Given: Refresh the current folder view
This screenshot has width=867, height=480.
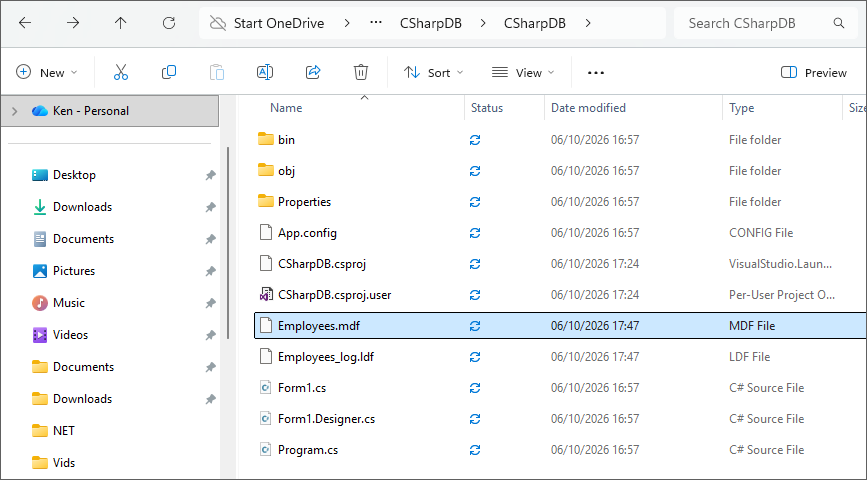Looking at the screenshot, I should pyautogui.click(x=169, y=23).
